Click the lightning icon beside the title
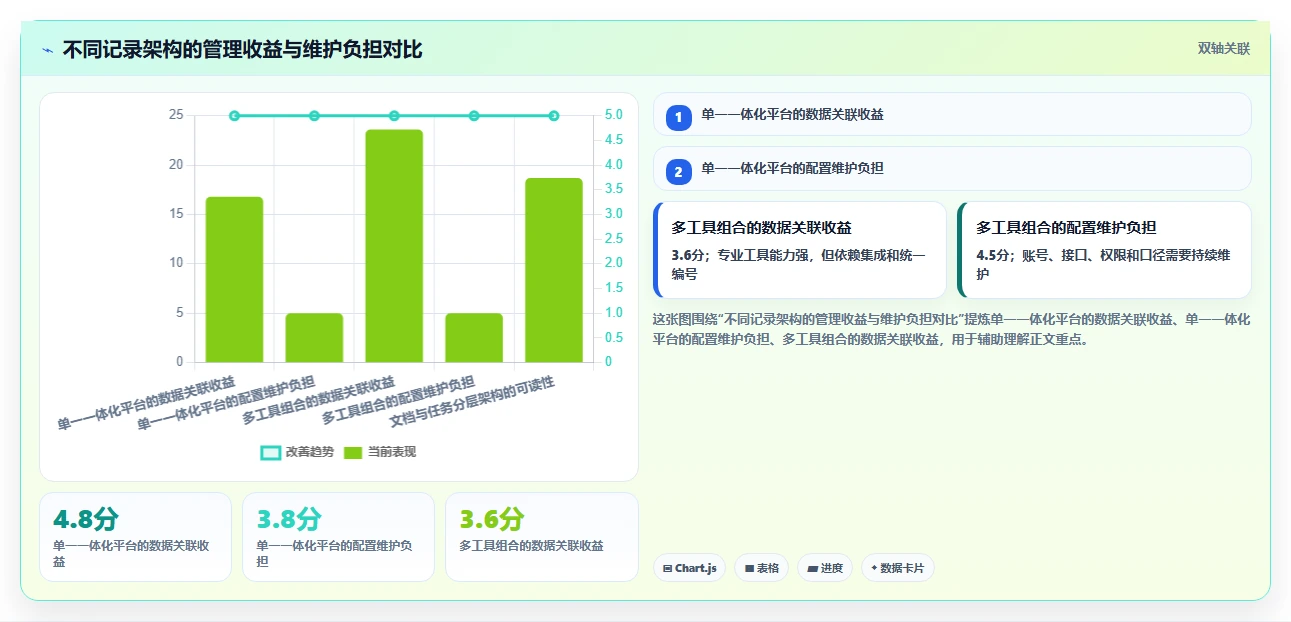 pos(47,49)
